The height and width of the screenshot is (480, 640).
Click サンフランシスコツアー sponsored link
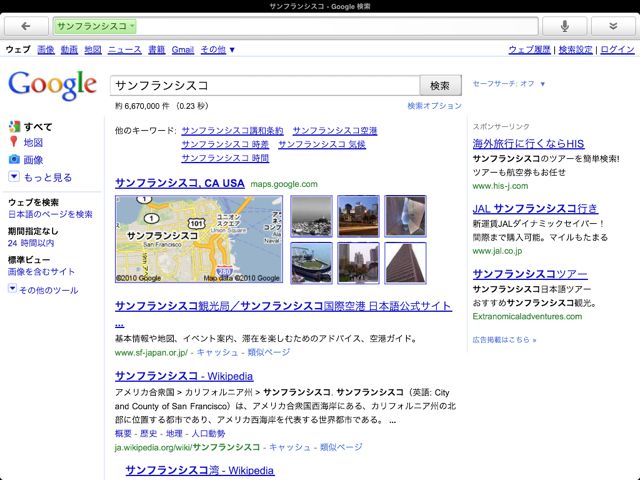pos(530,274)
